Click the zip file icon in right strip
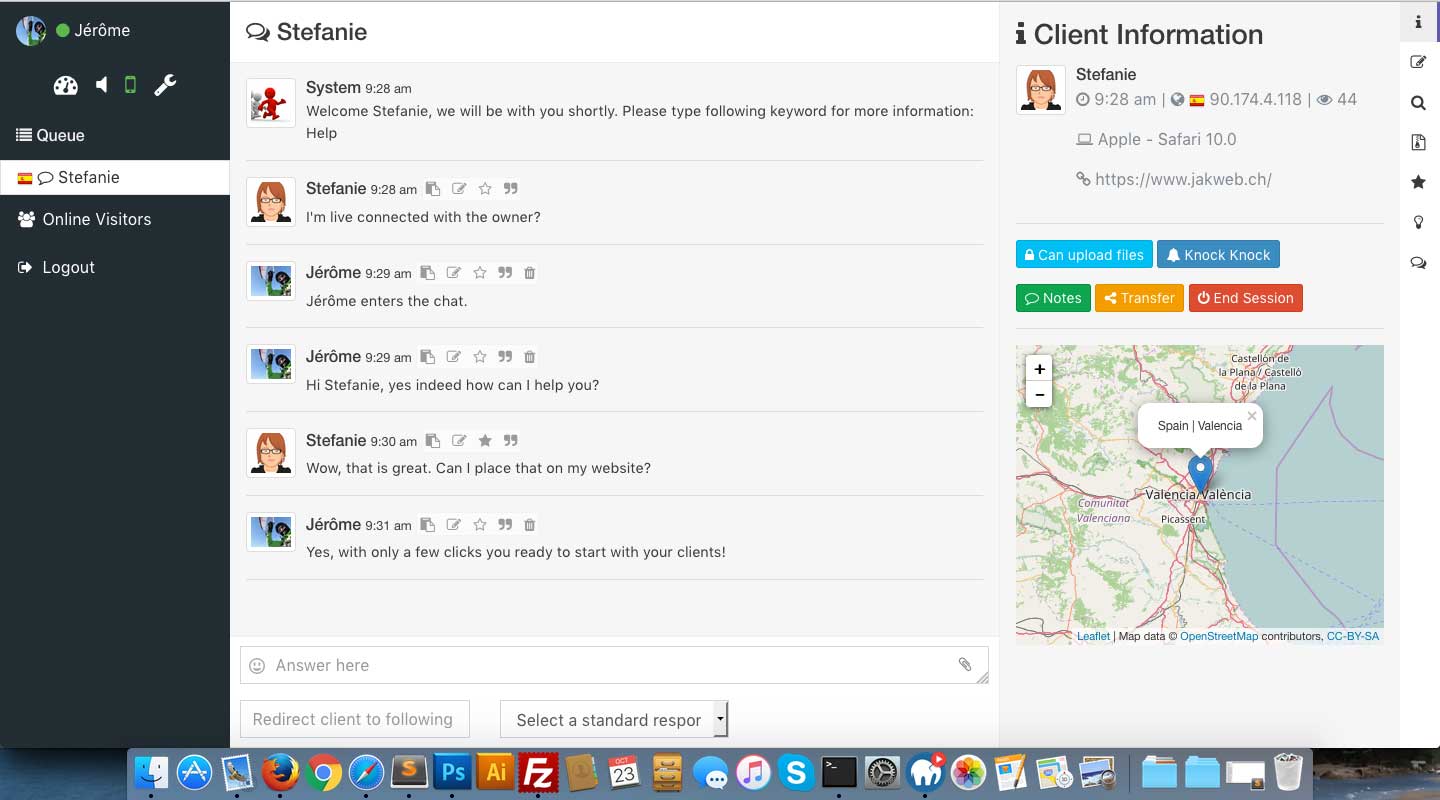This screenshot has height=800, width=1440. click(x=1418, y=142)
